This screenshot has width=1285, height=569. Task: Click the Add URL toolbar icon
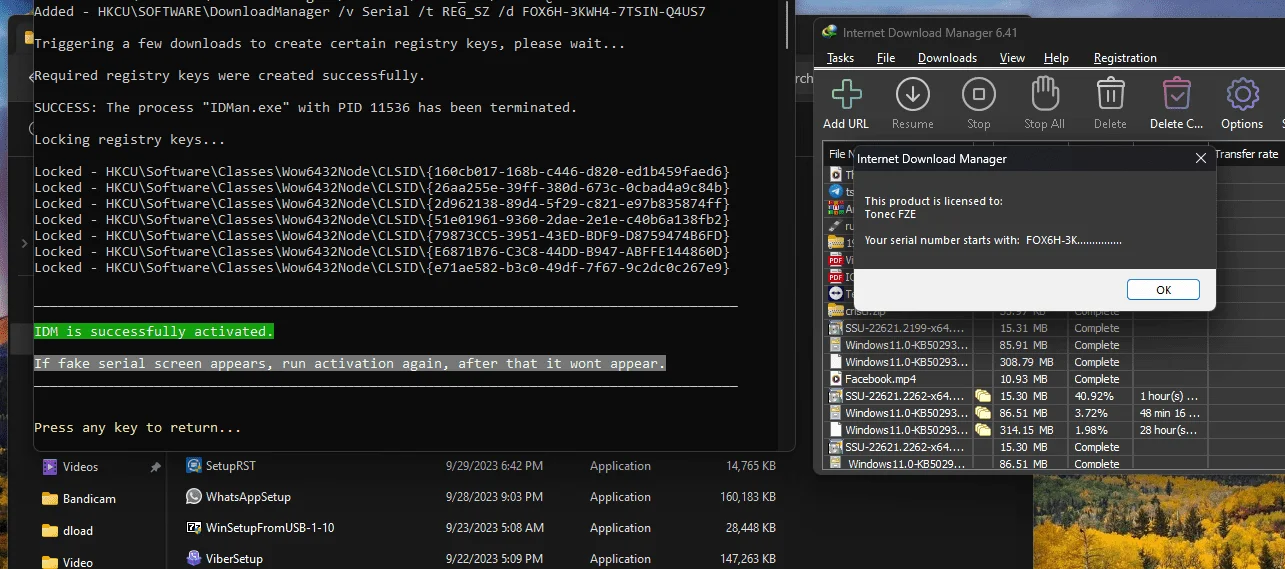point(847,95)
